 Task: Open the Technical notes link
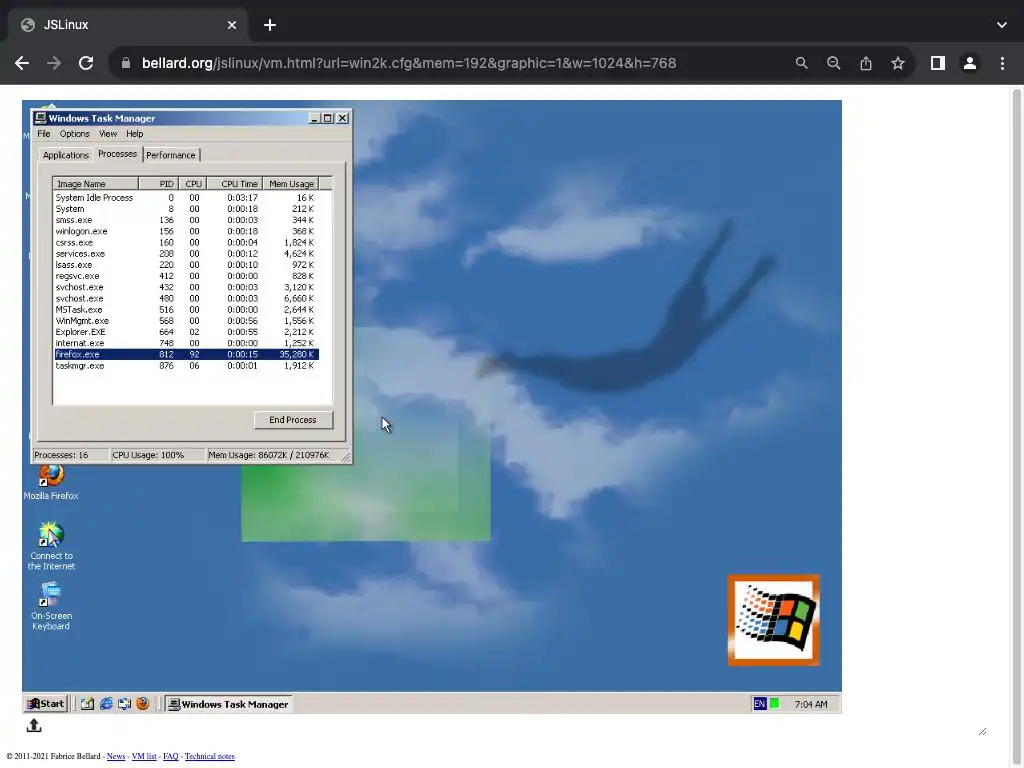click(x=210, y=756)
